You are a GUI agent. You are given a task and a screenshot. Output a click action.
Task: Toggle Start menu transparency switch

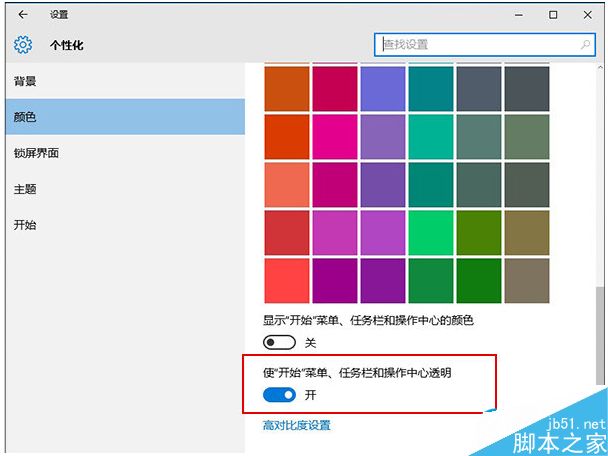coord(279,395)
